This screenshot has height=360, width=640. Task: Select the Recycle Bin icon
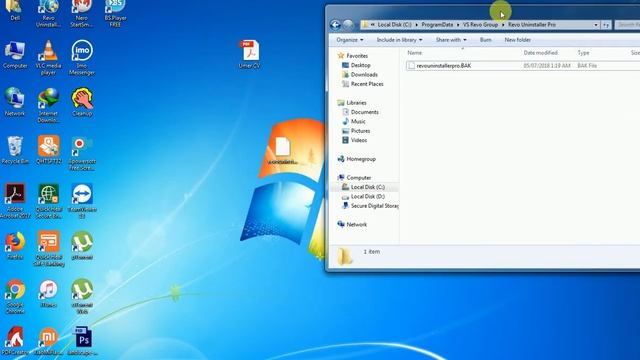pos(15,150)
